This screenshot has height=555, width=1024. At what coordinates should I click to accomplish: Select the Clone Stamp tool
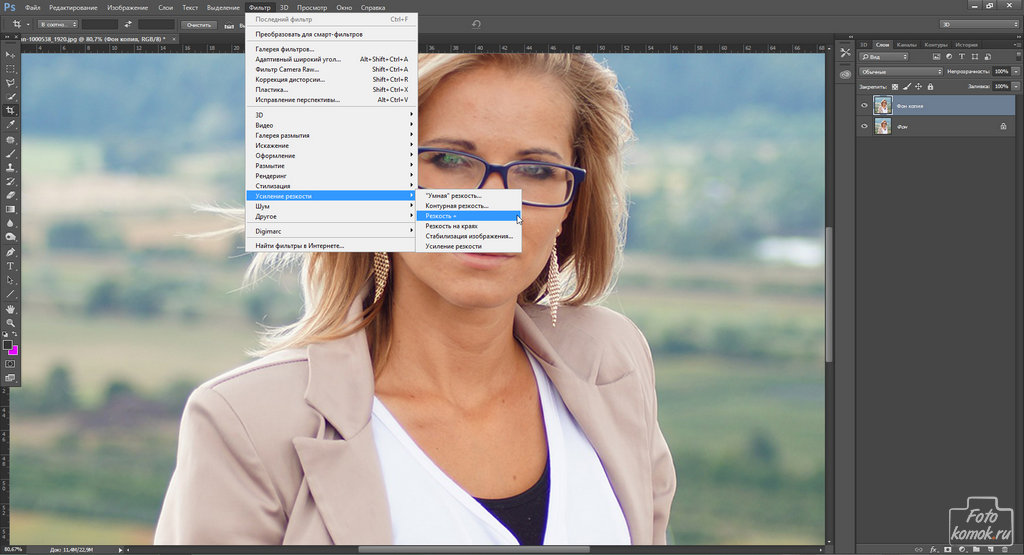[x=10, y=167]
